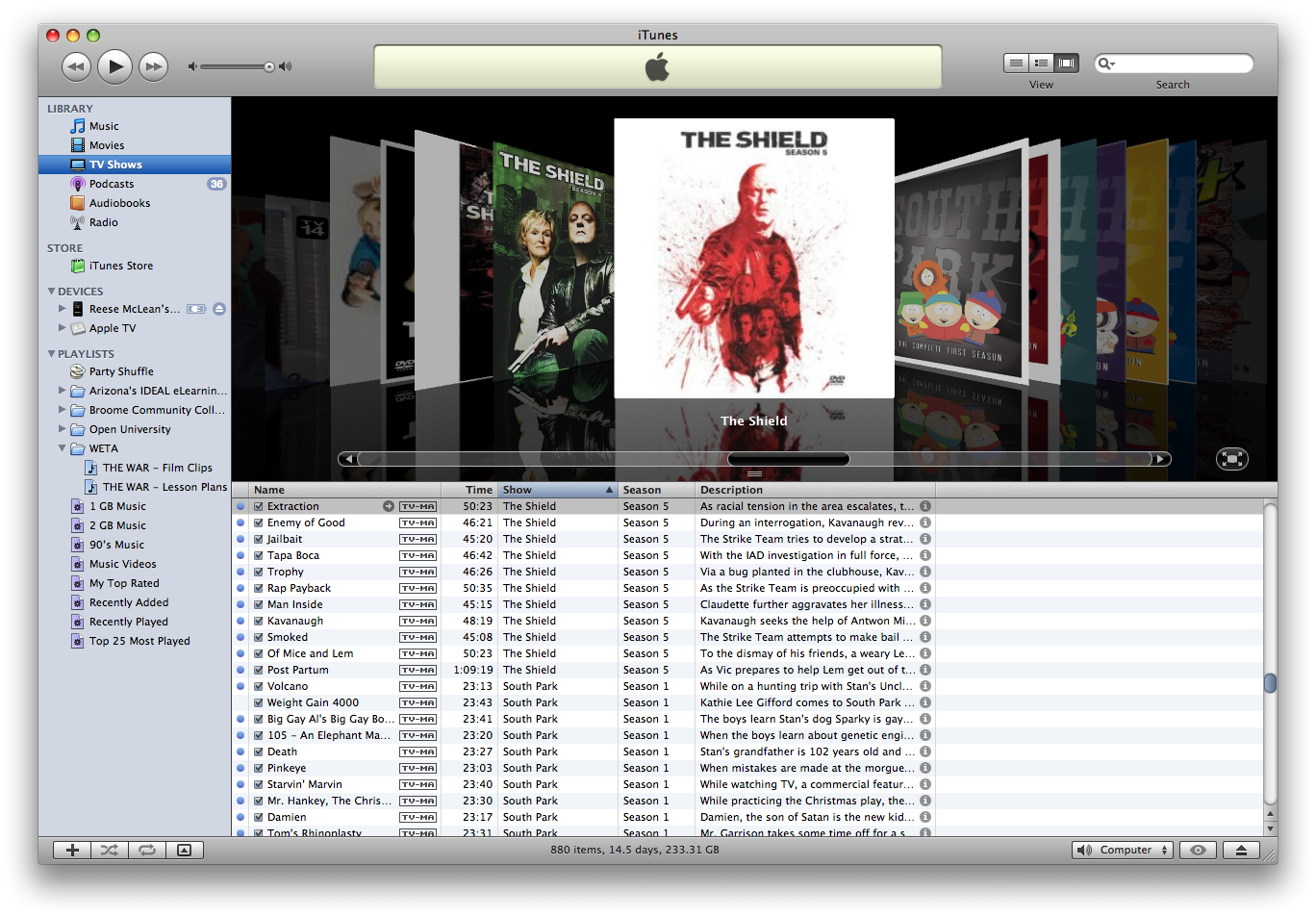The image size is (1316, 917).
Task: Click the Cover Flow left scroll arrow
Action: [347, 459]
